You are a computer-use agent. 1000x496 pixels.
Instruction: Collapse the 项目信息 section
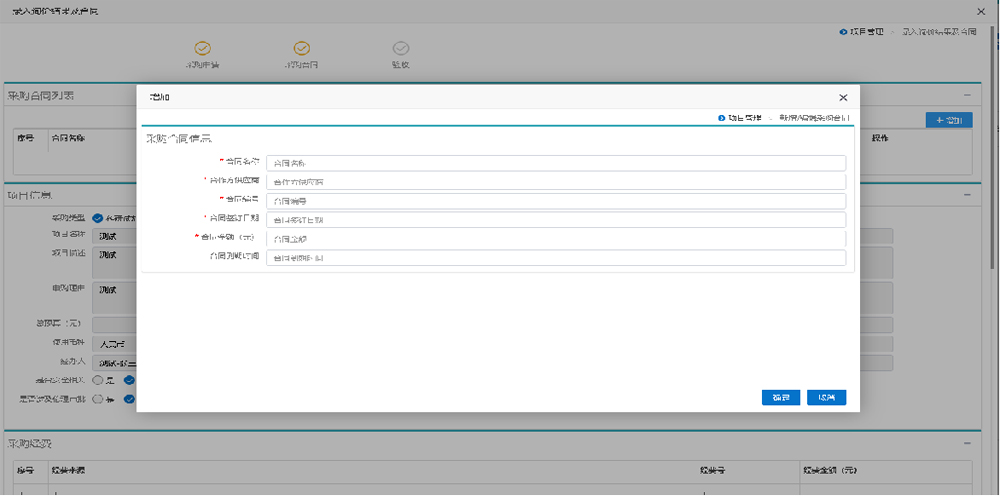click(967, 195)
